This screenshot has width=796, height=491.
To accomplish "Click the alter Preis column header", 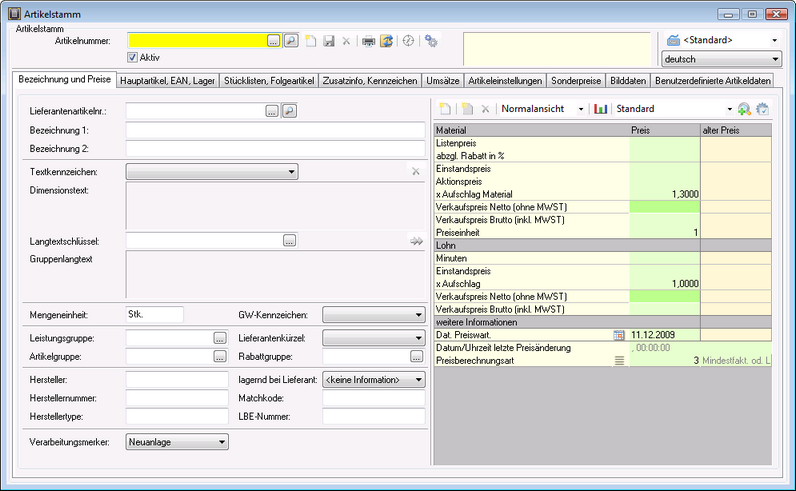I will click(x=736, y=130).
